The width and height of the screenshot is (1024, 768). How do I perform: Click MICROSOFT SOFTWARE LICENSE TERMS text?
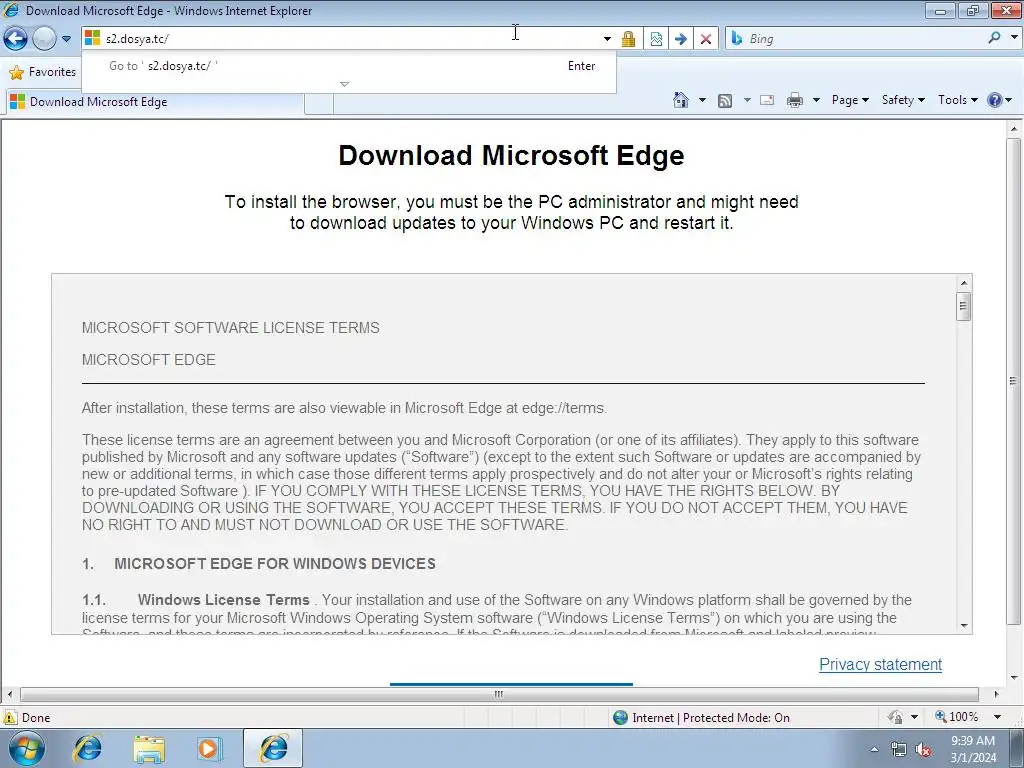coord(231,328)
